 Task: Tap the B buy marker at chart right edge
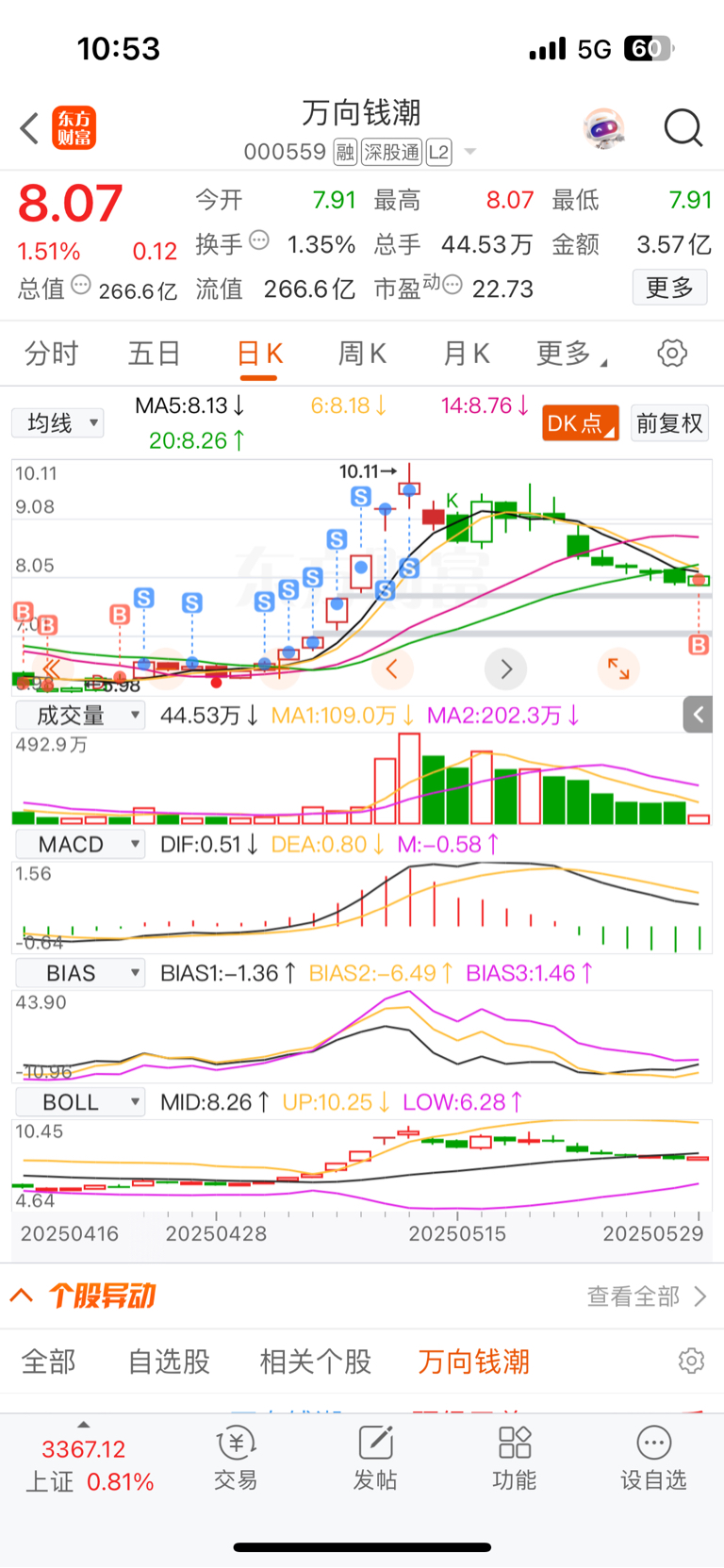699,645
